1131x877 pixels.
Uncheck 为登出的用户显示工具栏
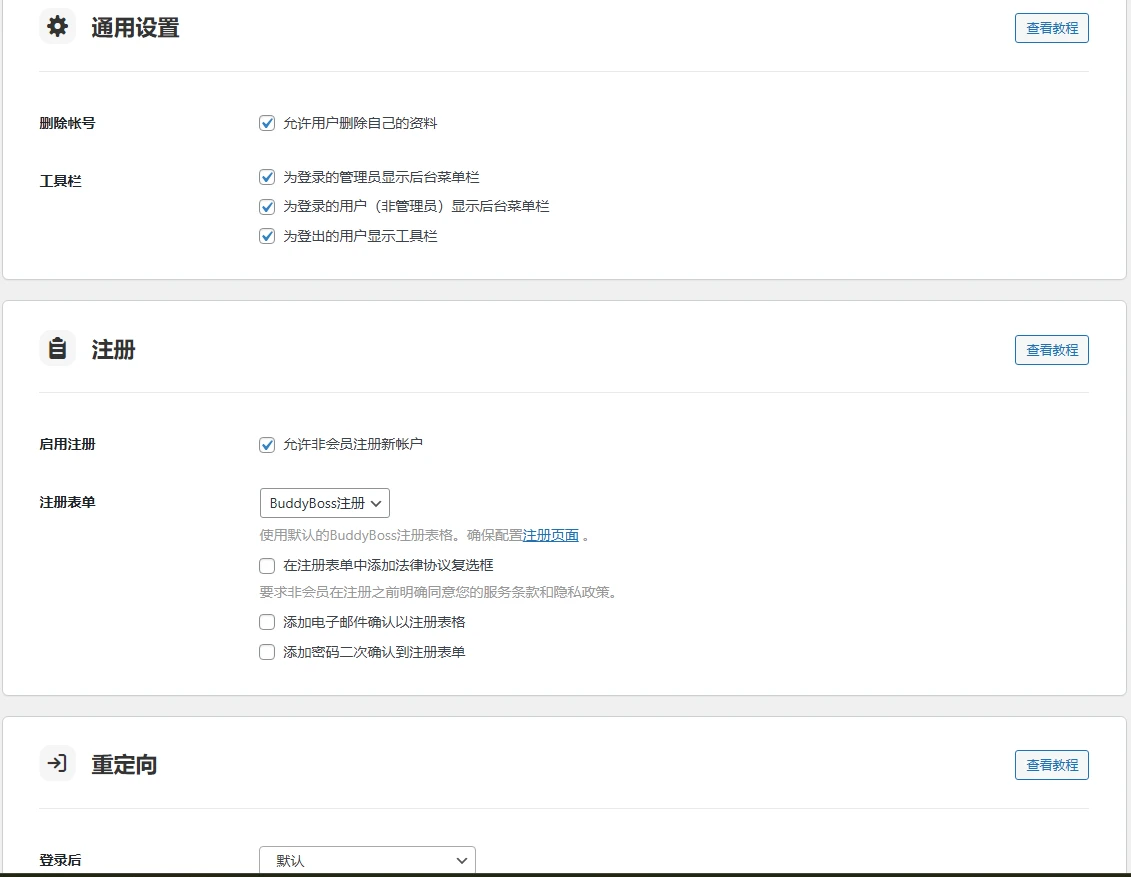point(267,236)
